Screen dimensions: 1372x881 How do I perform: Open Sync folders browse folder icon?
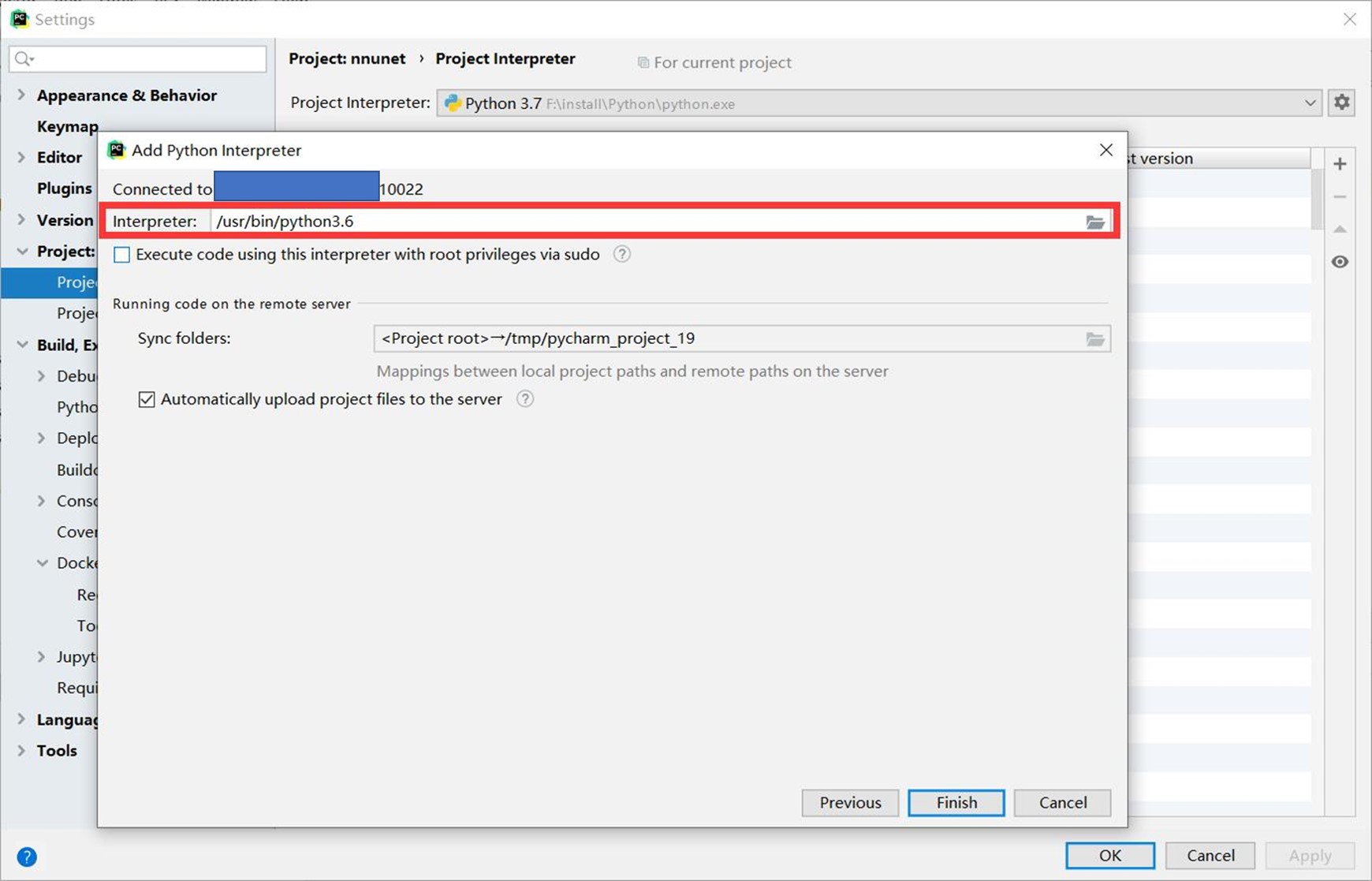(x=1095, y=339)
